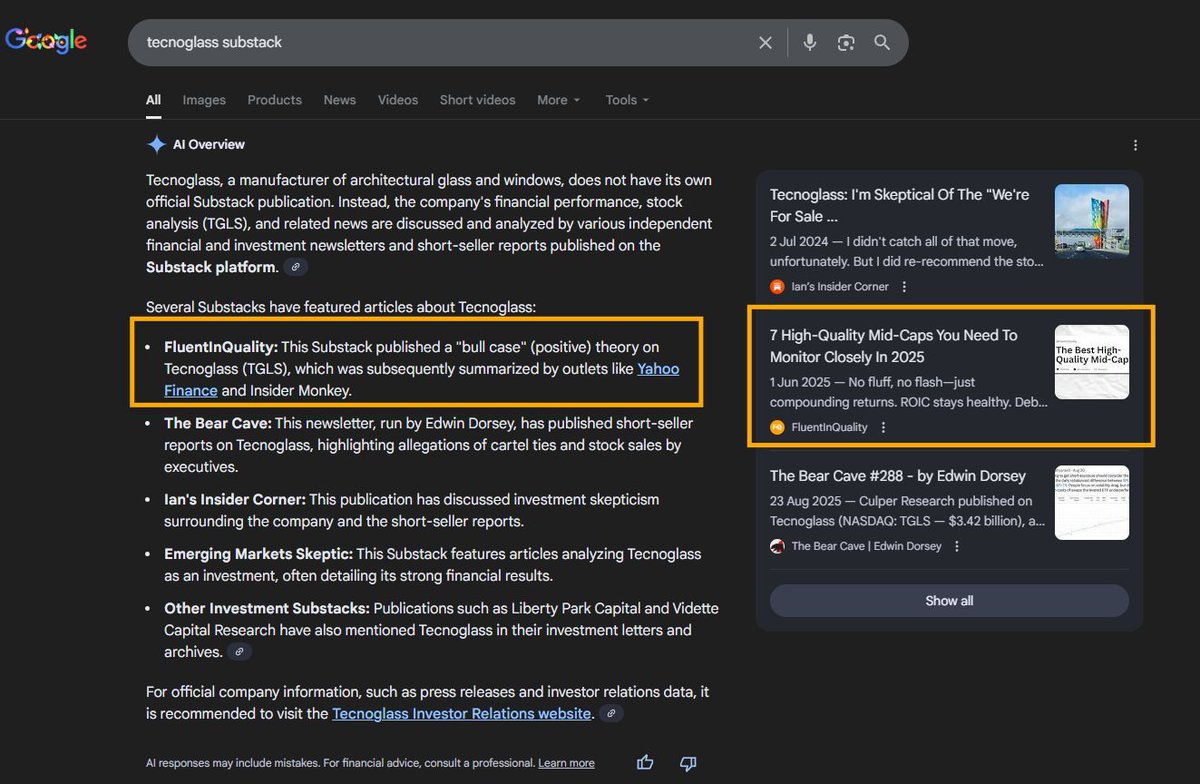
Task: Give thumbs up to AI Overview
Action: click(x=645, y=763)
